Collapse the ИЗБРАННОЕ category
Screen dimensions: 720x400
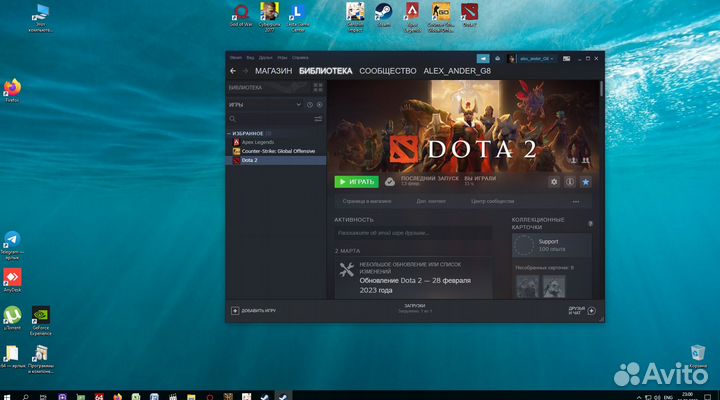(x=229, y=133)
